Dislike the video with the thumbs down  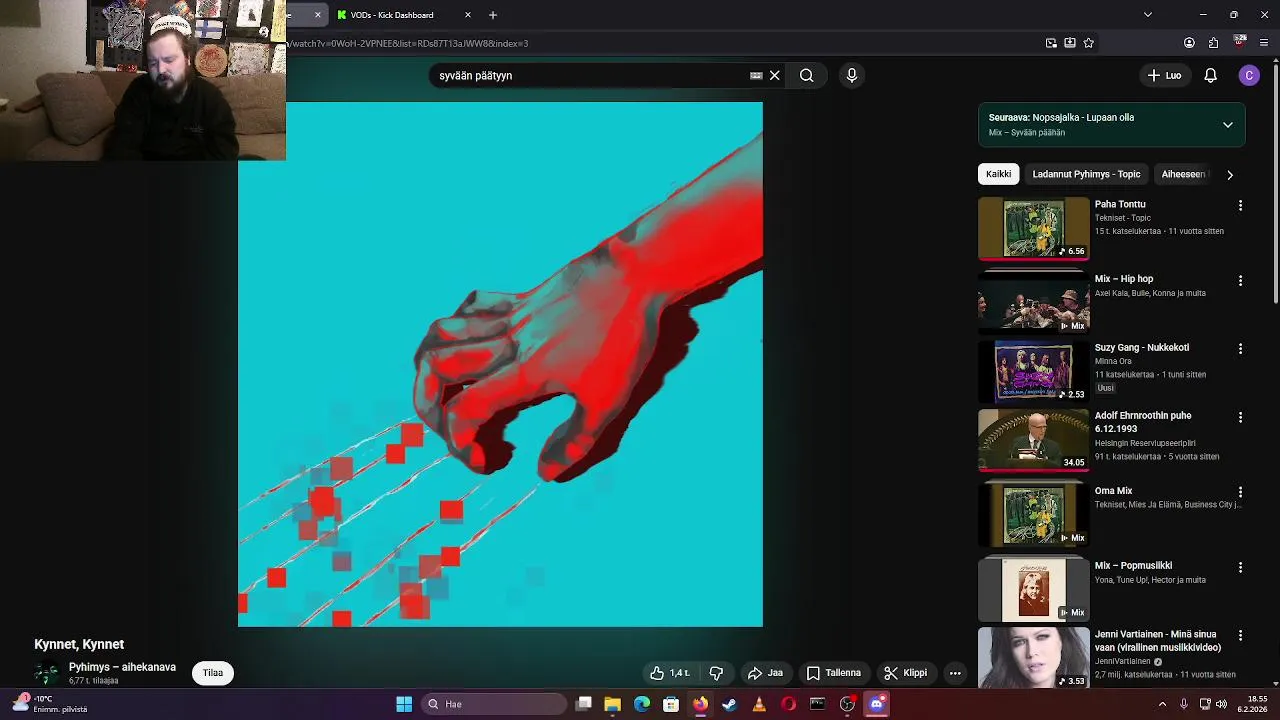(x=716, y=673)
